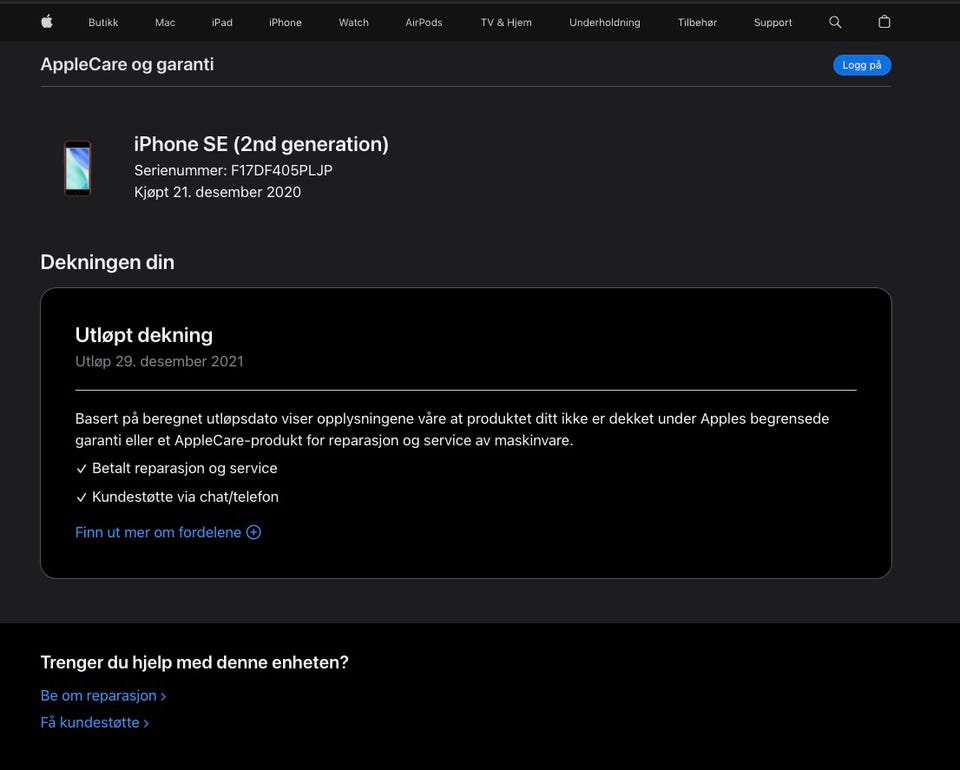Click the iPhone SE (2nd generation) title

coord(261,144)
